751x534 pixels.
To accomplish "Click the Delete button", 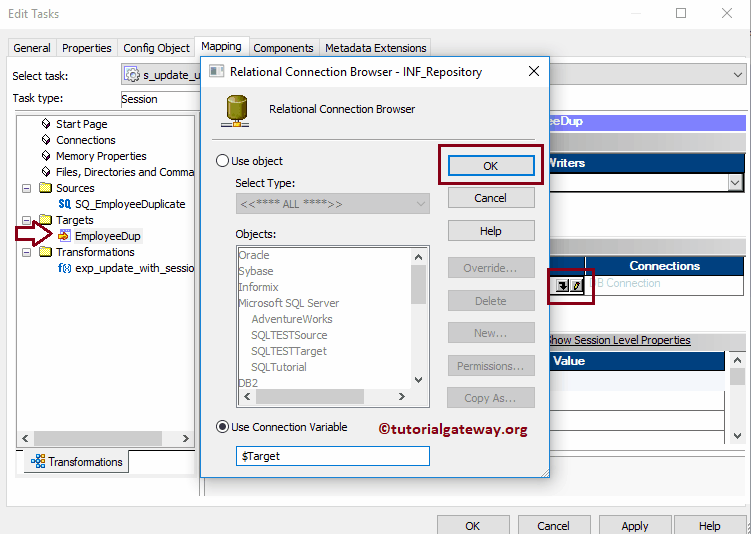I will coord(491,301).
